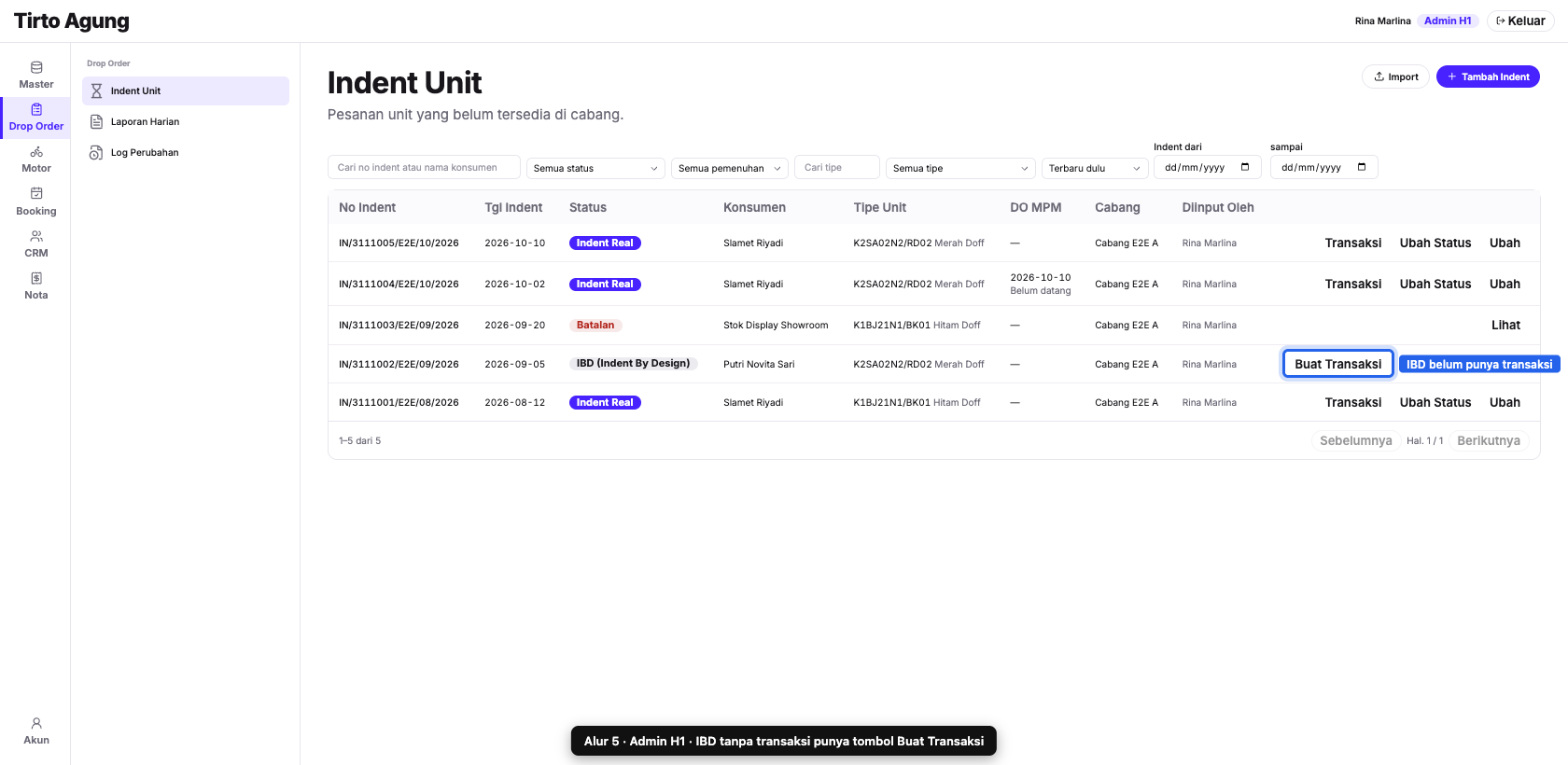
Task: Click Lihat for the Batalan indent
Action: 1505,325
